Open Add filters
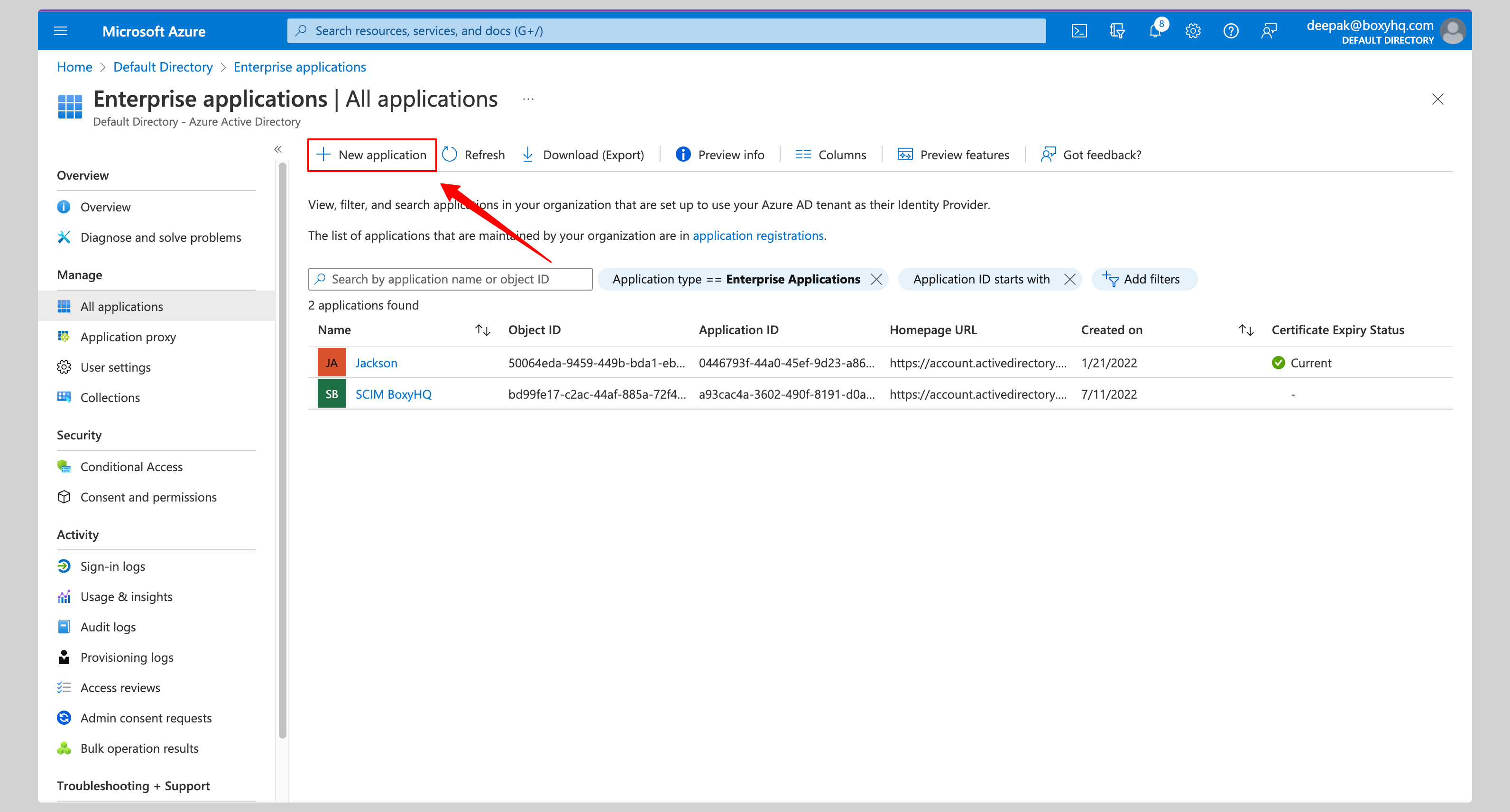 (x=1143, y=279)
